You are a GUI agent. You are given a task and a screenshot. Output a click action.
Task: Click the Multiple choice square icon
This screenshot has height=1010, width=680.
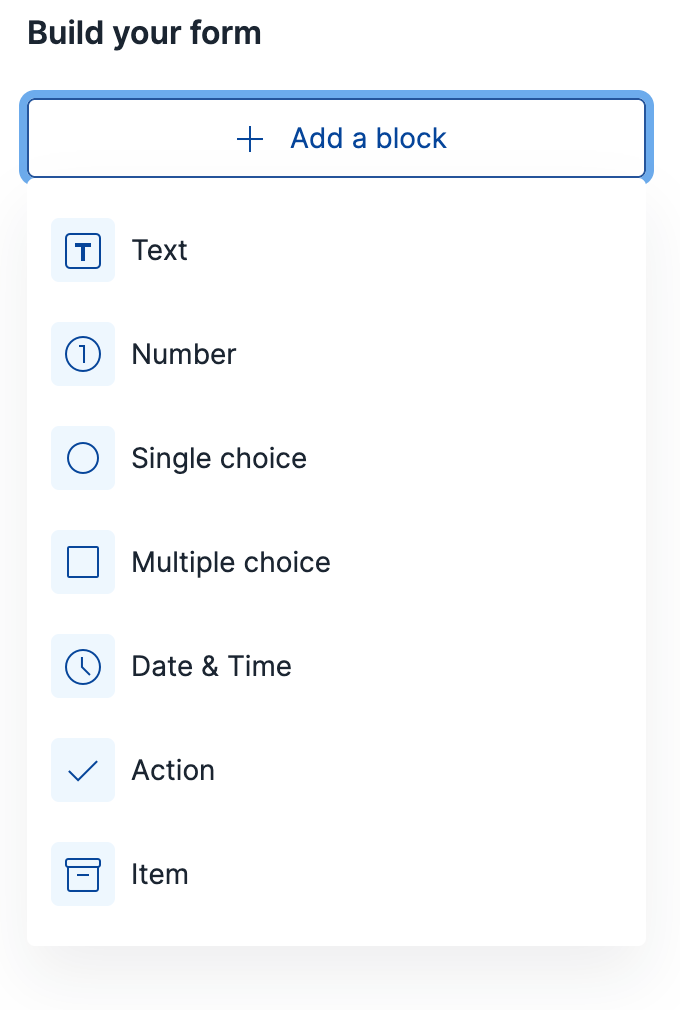(83, 562)
